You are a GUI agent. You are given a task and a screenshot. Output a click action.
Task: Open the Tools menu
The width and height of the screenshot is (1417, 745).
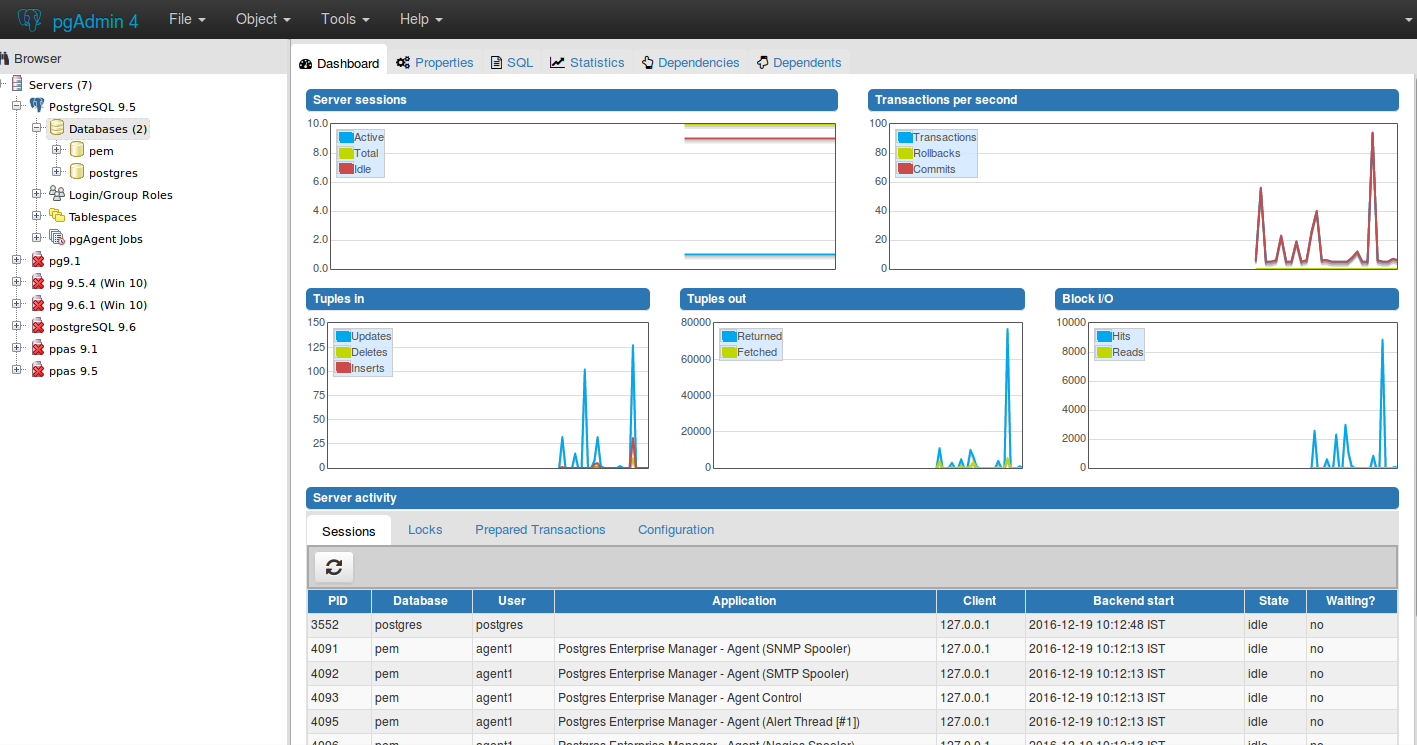click(x=344, y=19)
